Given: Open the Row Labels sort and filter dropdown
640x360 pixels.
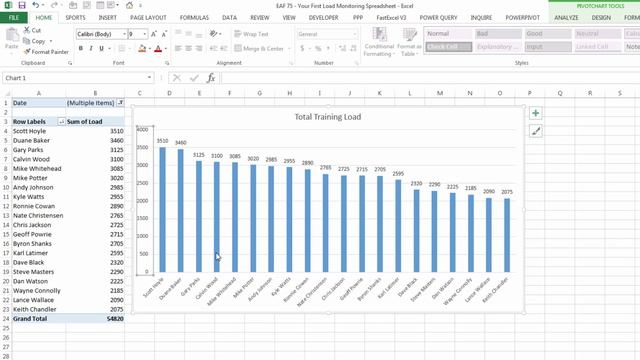Looking at the screenshot, I should point(61,122).
